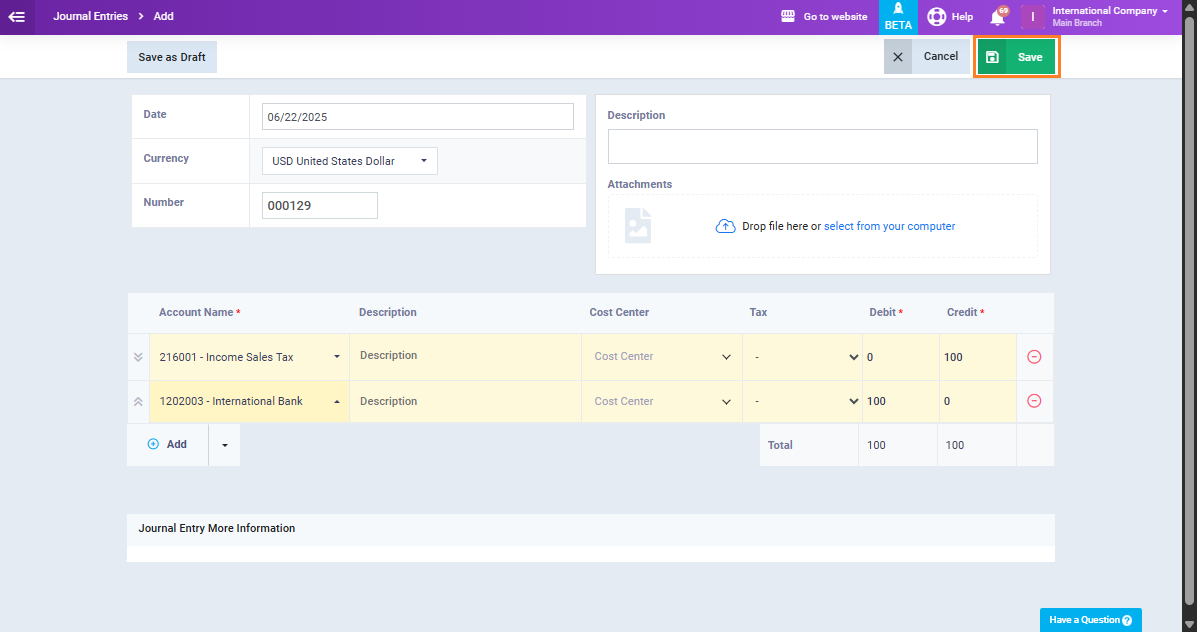Click Go to website link
Screen dimensions: 1197x632
click(835, 16)
